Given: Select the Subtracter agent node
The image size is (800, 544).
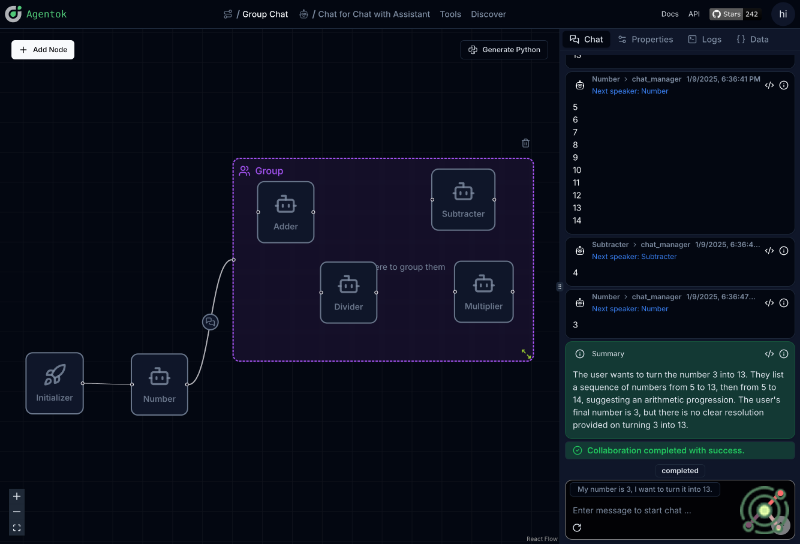Looking at the screenshot, I should pyautogui.click(x=463, y=199).
